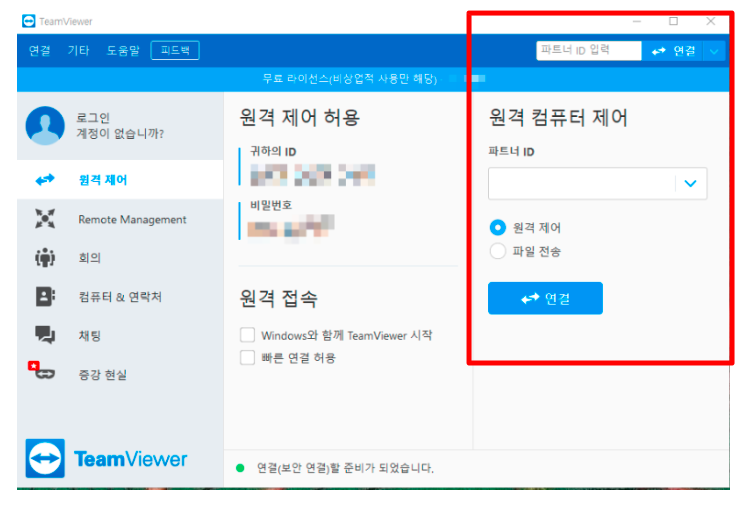Click the 컴퓨터 & 연락처 contacts icon
The height and width of the screenshot is (509, 751).
coord(45,296)
